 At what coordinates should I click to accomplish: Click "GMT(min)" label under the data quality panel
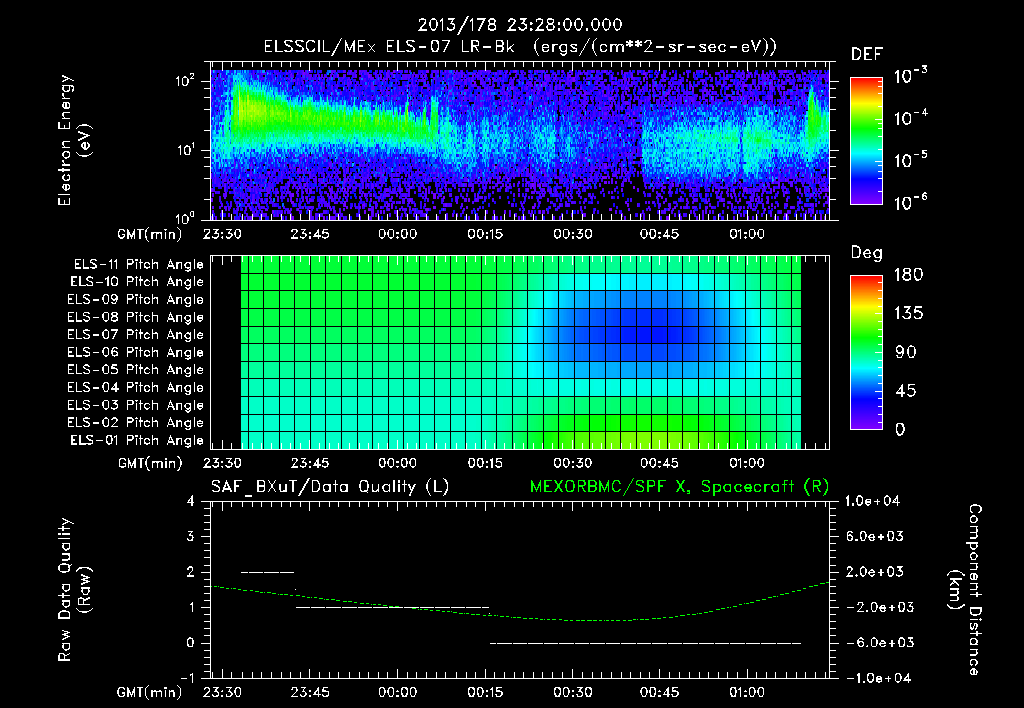150,692
